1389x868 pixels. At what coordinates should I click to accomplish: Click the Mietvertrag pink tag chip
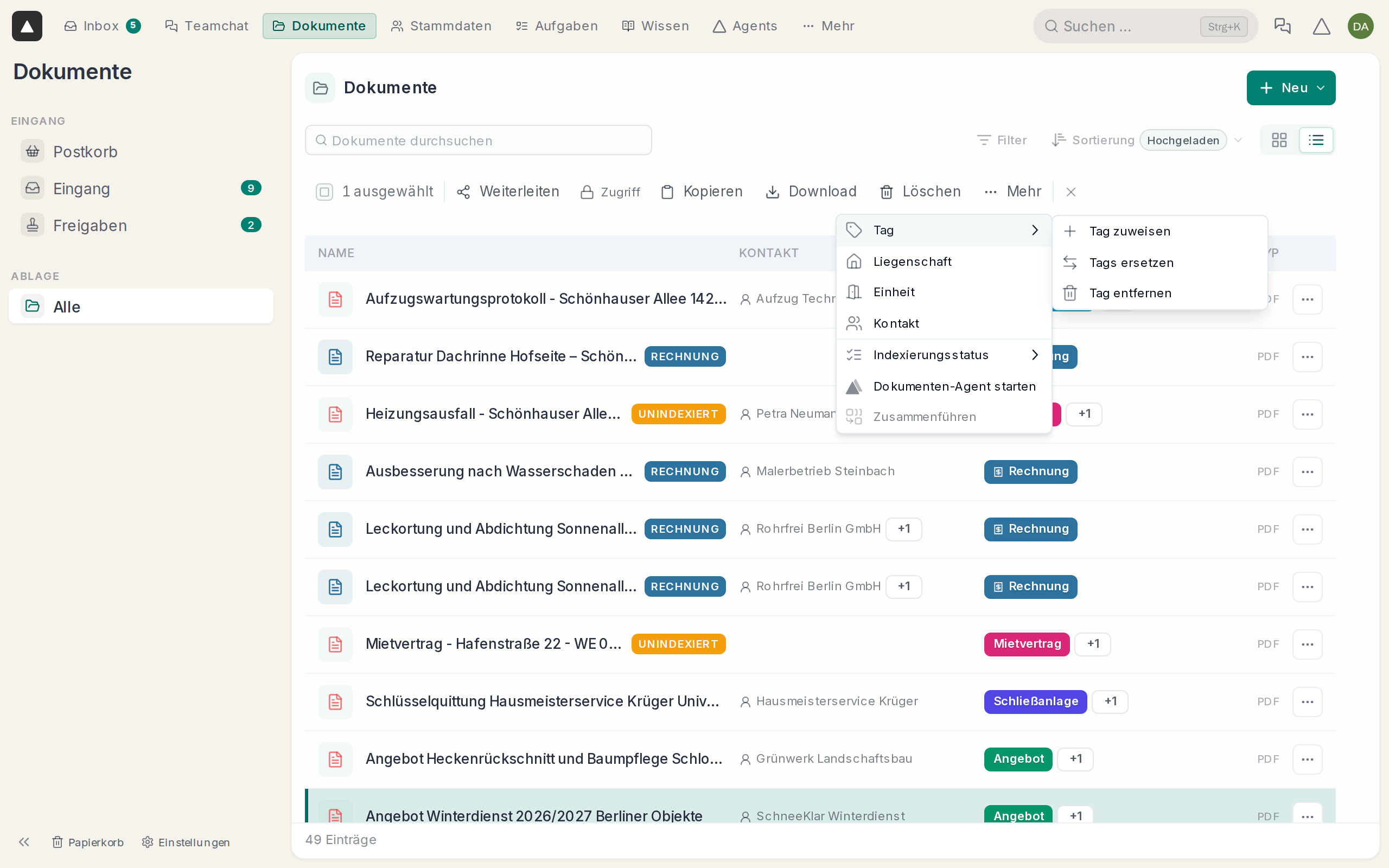tap(1026, 644)
